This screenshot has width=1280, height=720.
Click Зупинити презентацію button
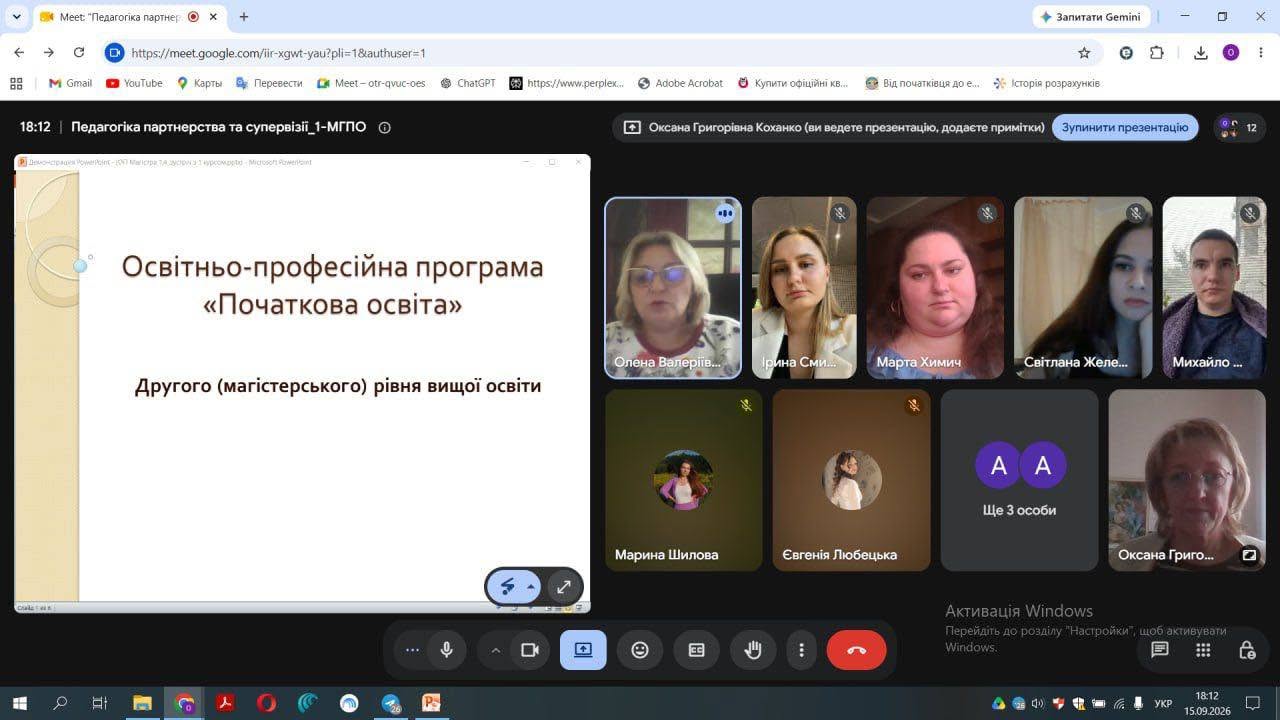(x=1125, y=127)
